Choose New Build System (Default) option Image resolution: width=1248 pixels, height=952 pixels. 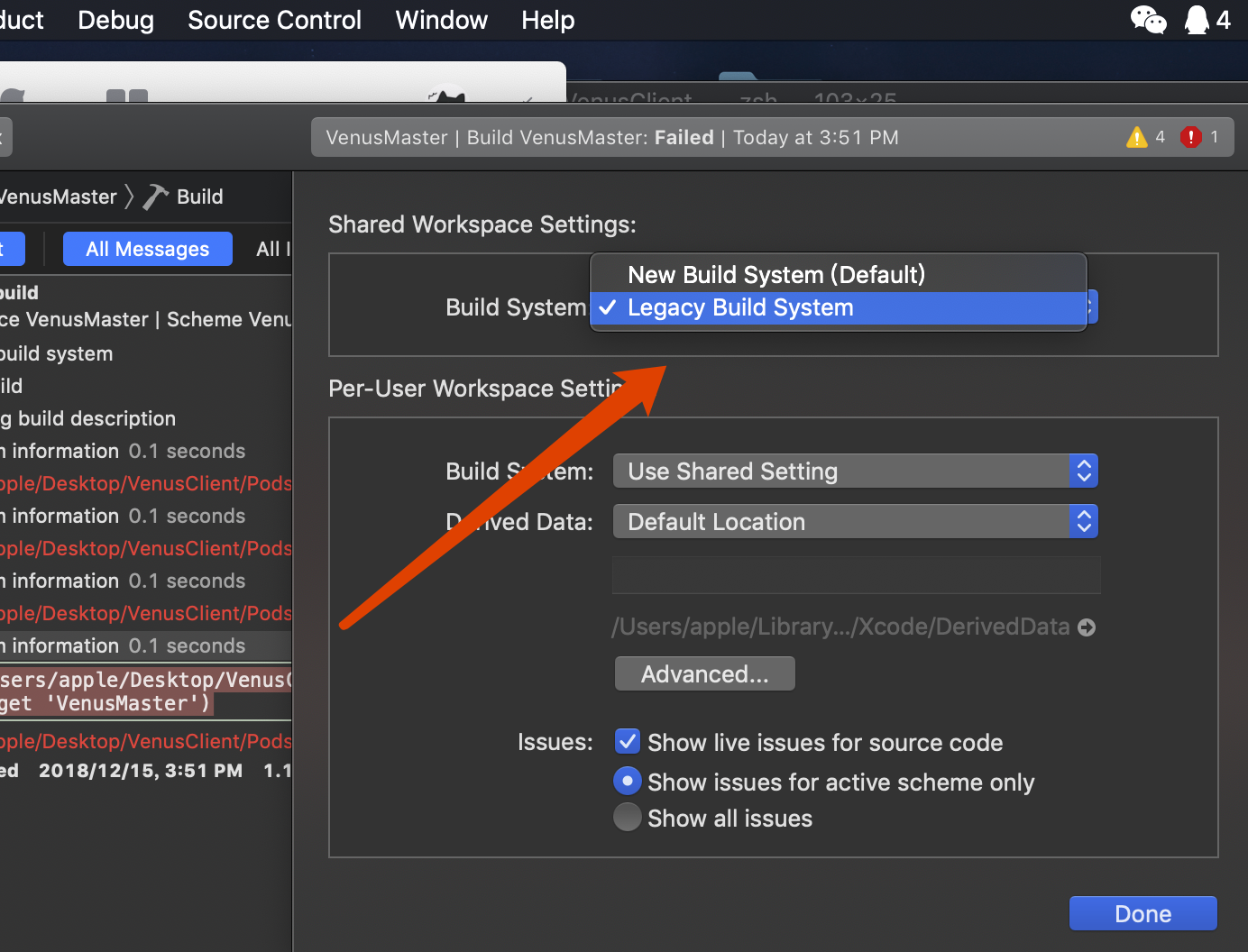pyautogui.click(x=839, y=274)
